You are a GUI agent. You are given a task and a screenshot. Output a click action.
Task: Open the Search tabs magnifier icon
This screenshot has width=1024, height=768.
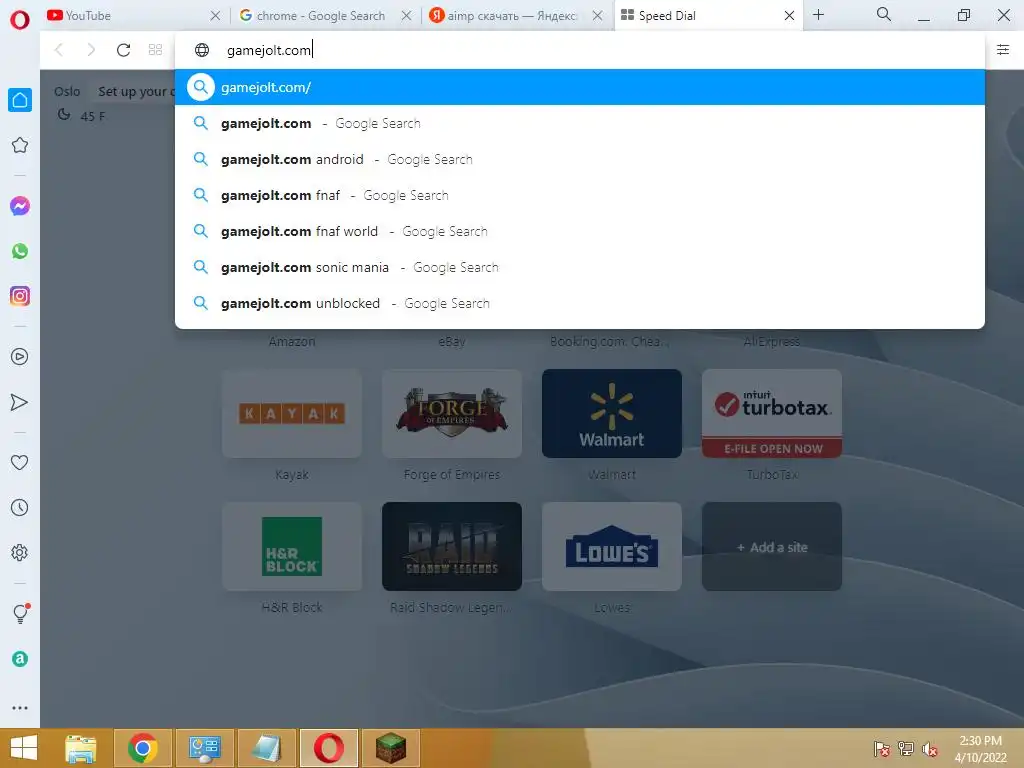click(x=884, y=14)
